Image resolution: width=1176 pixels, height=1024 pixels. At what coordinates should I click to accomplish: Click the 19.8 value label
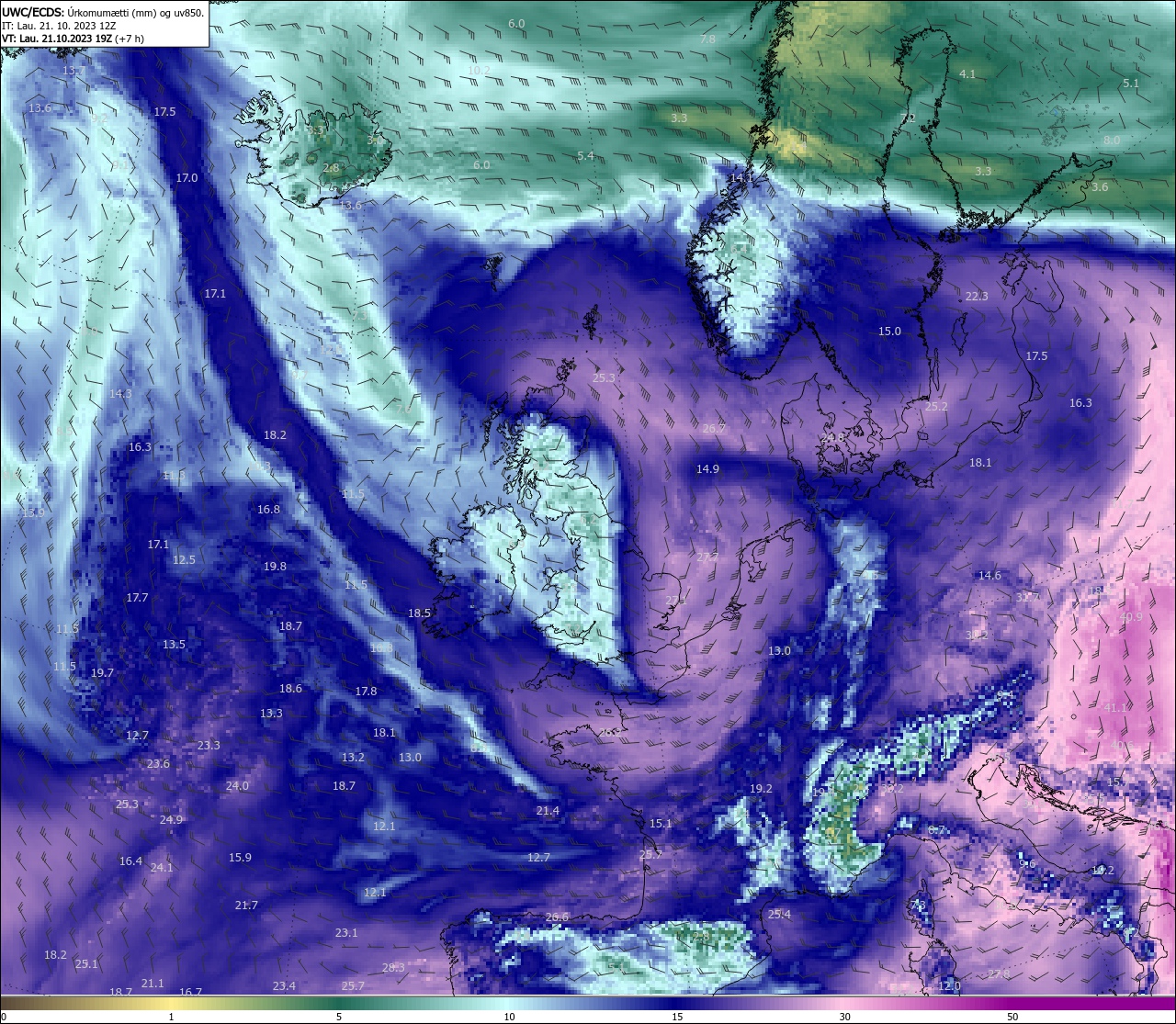click(275, 568)
